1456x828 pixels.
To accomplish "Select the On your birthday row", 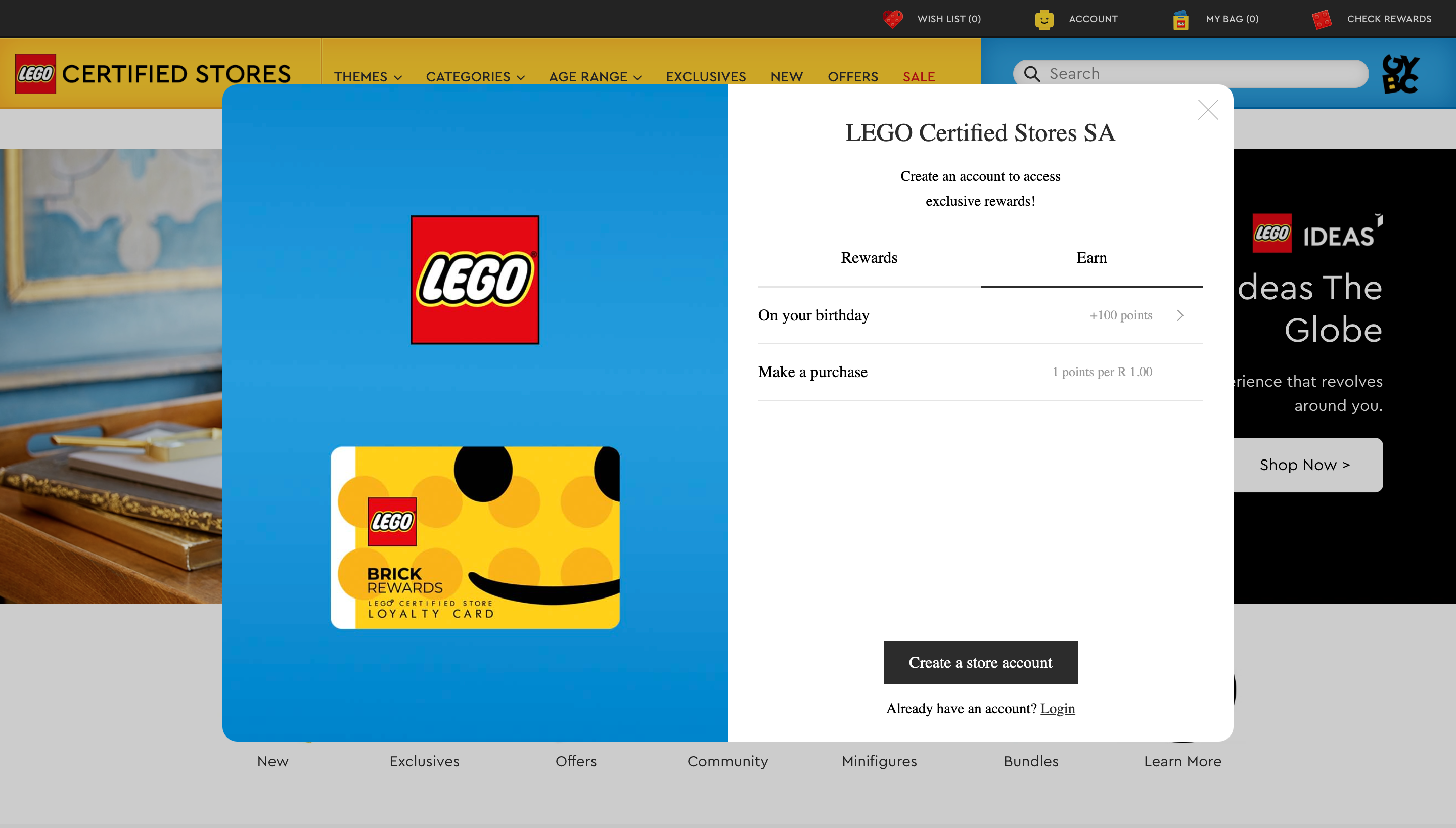I will pyautogui.click(x=980, y=315).
